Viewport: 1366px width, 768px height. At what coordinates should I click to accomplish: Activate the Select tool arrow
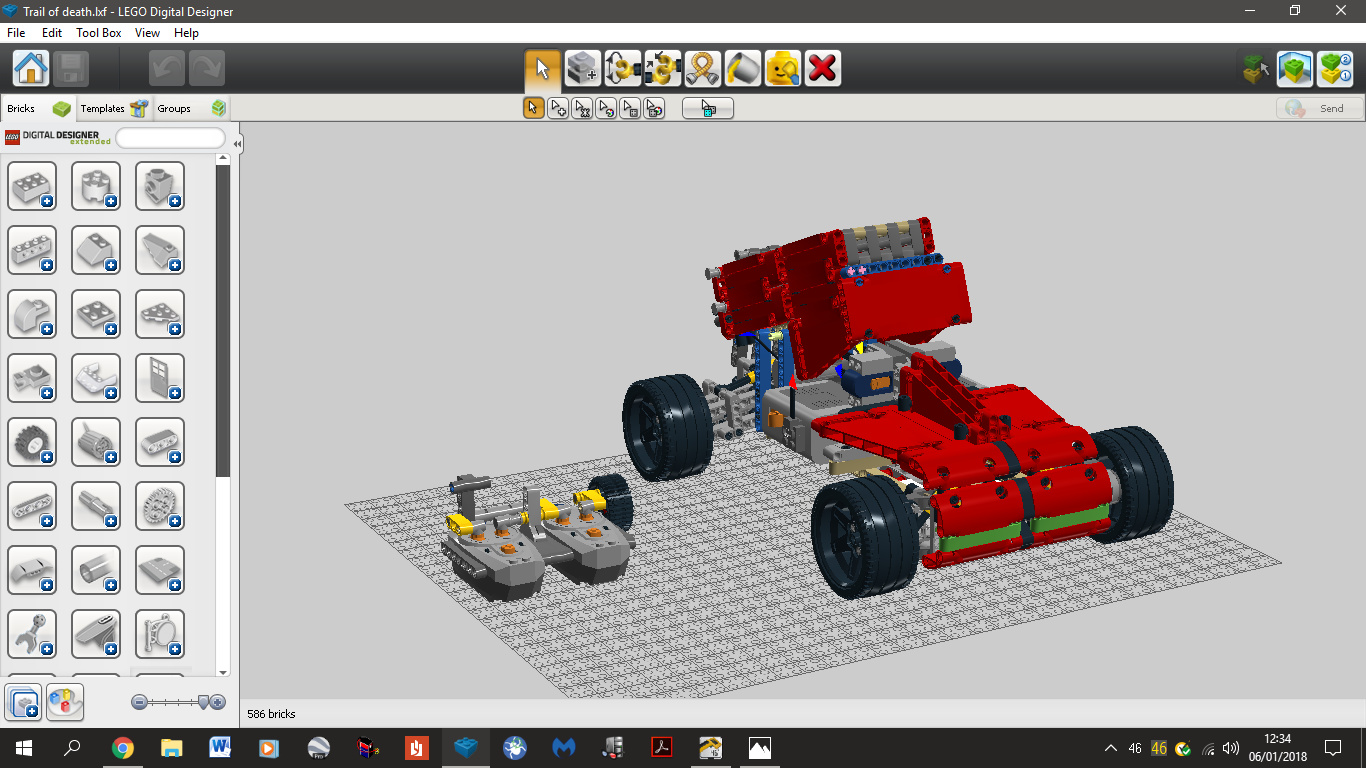pos(543,68)
